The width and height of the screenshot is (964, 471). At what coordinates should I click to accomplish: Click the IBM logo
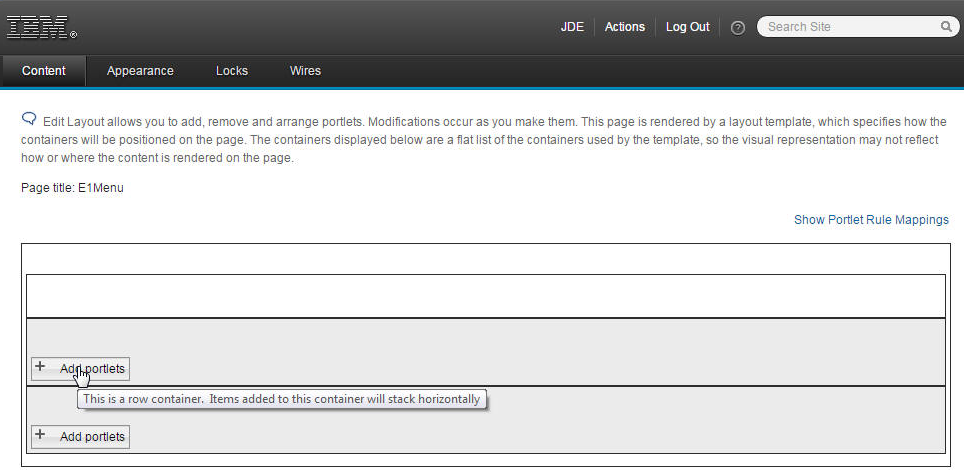(x=41, y=27)
